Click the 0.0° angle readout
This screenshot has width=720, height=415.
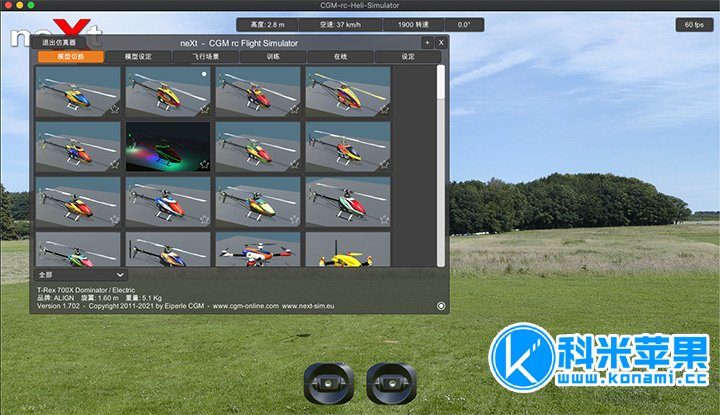coord(464,25)
